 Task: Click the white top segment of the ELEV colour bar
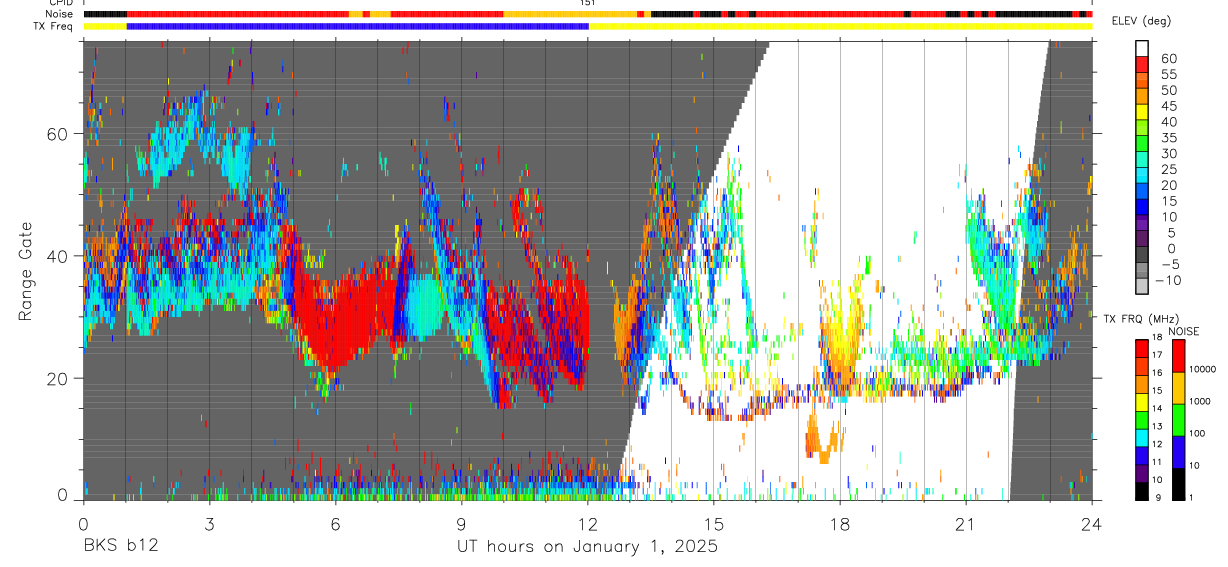click(x=1143, y=47)
